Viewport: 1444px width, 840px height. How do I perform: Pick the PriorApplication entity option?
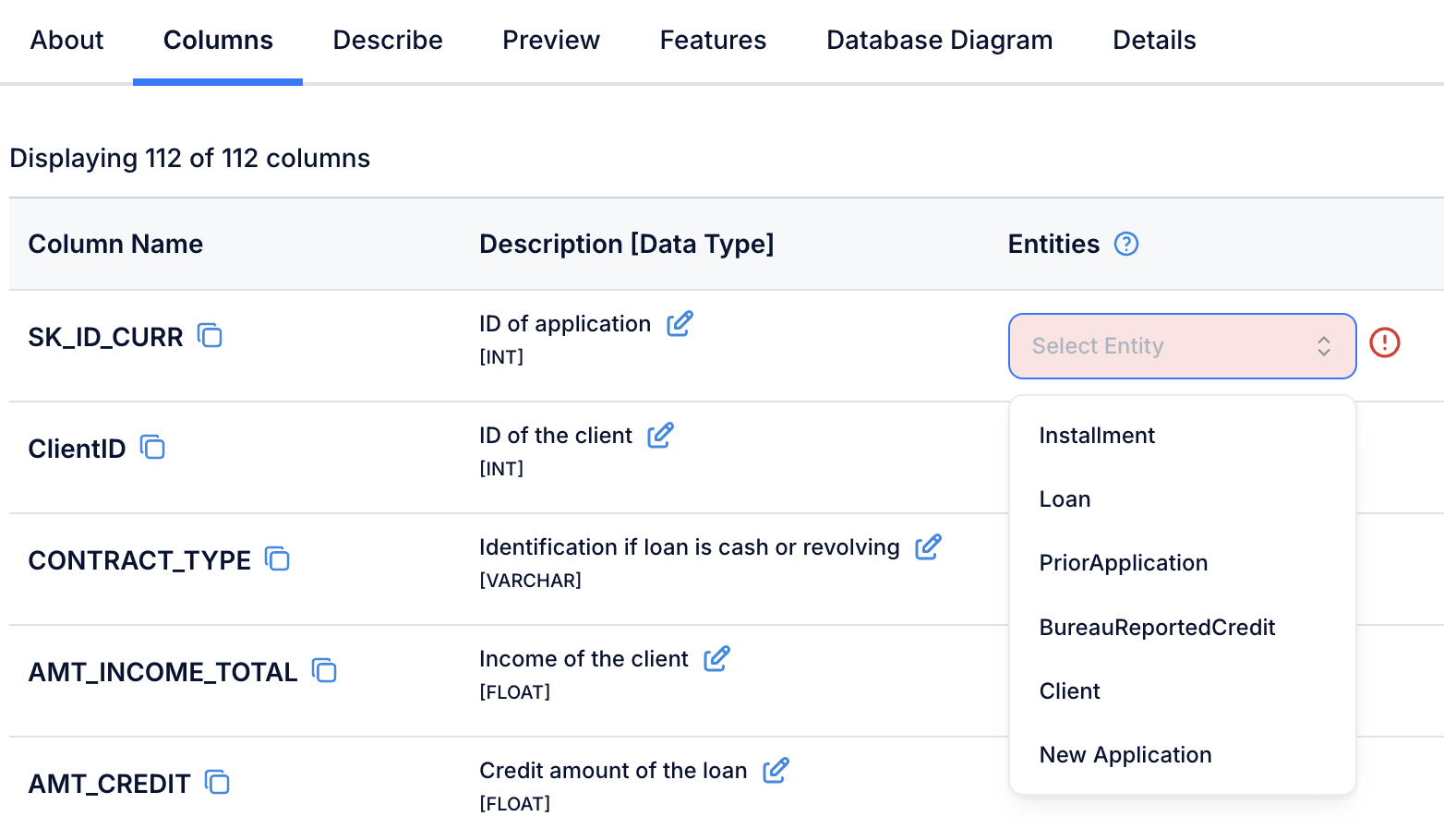point(1123,563)
